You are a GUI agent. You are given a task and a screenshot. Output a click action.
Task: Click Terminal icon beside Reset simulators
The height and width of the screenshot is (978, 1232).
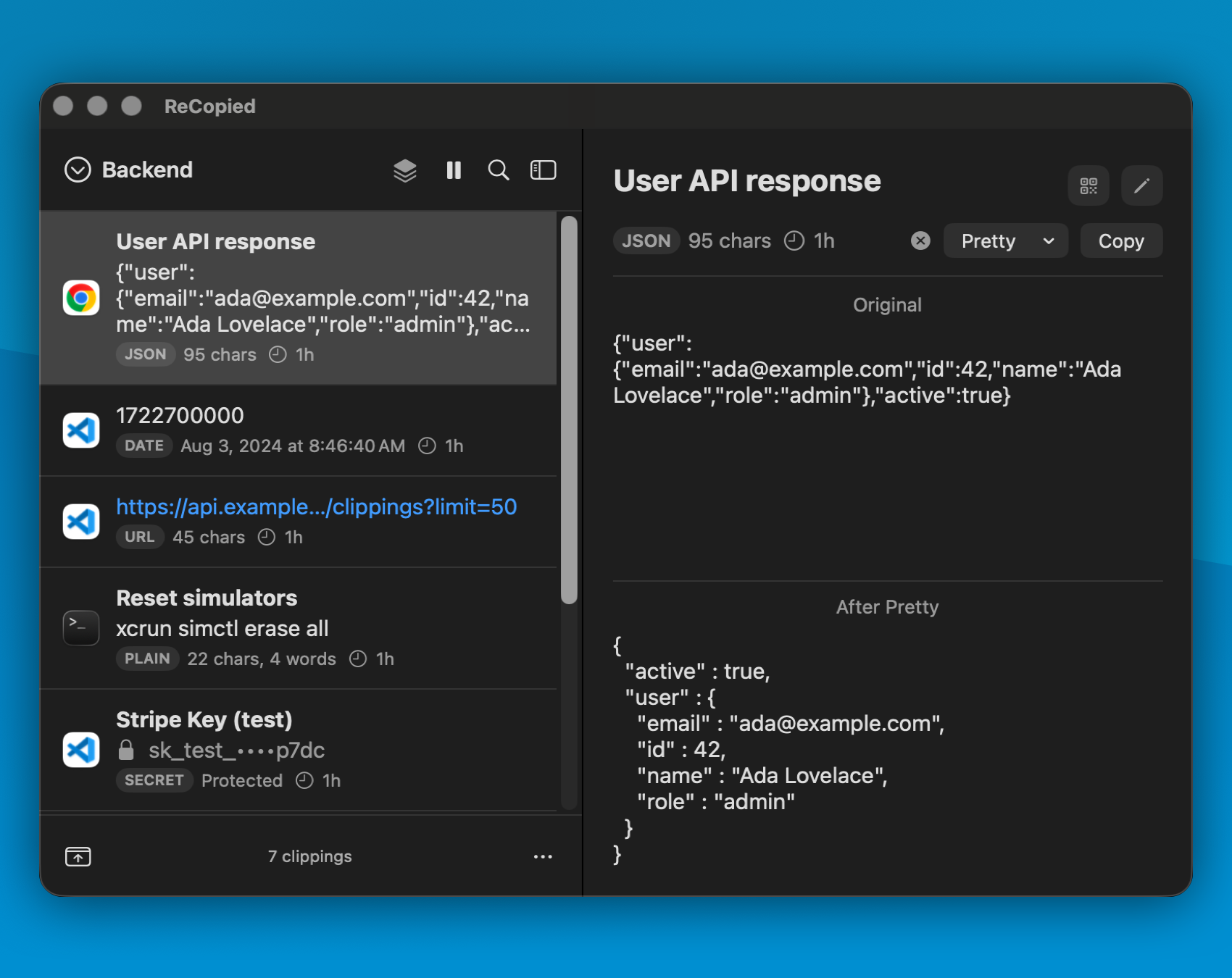click(81, 628)
